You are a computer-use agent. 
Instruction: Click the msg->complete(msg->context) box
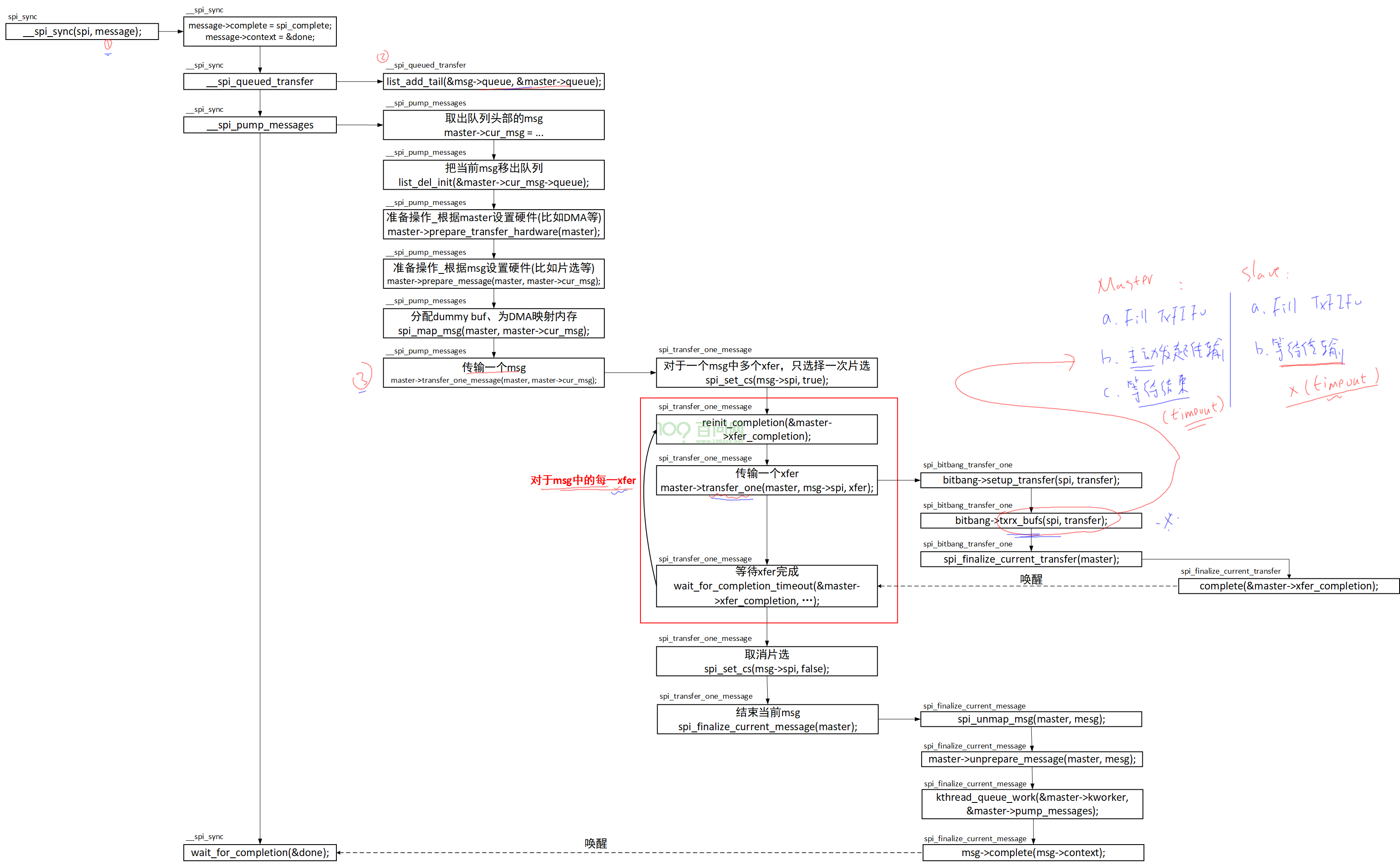[x=1033, y=852]
